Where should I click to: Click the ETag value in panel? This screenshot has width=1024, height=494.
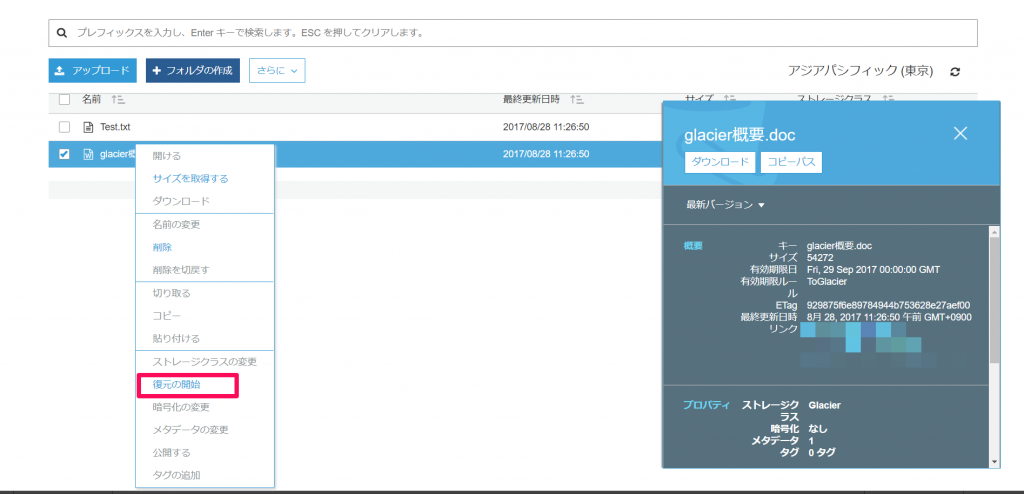click(888, 305)
